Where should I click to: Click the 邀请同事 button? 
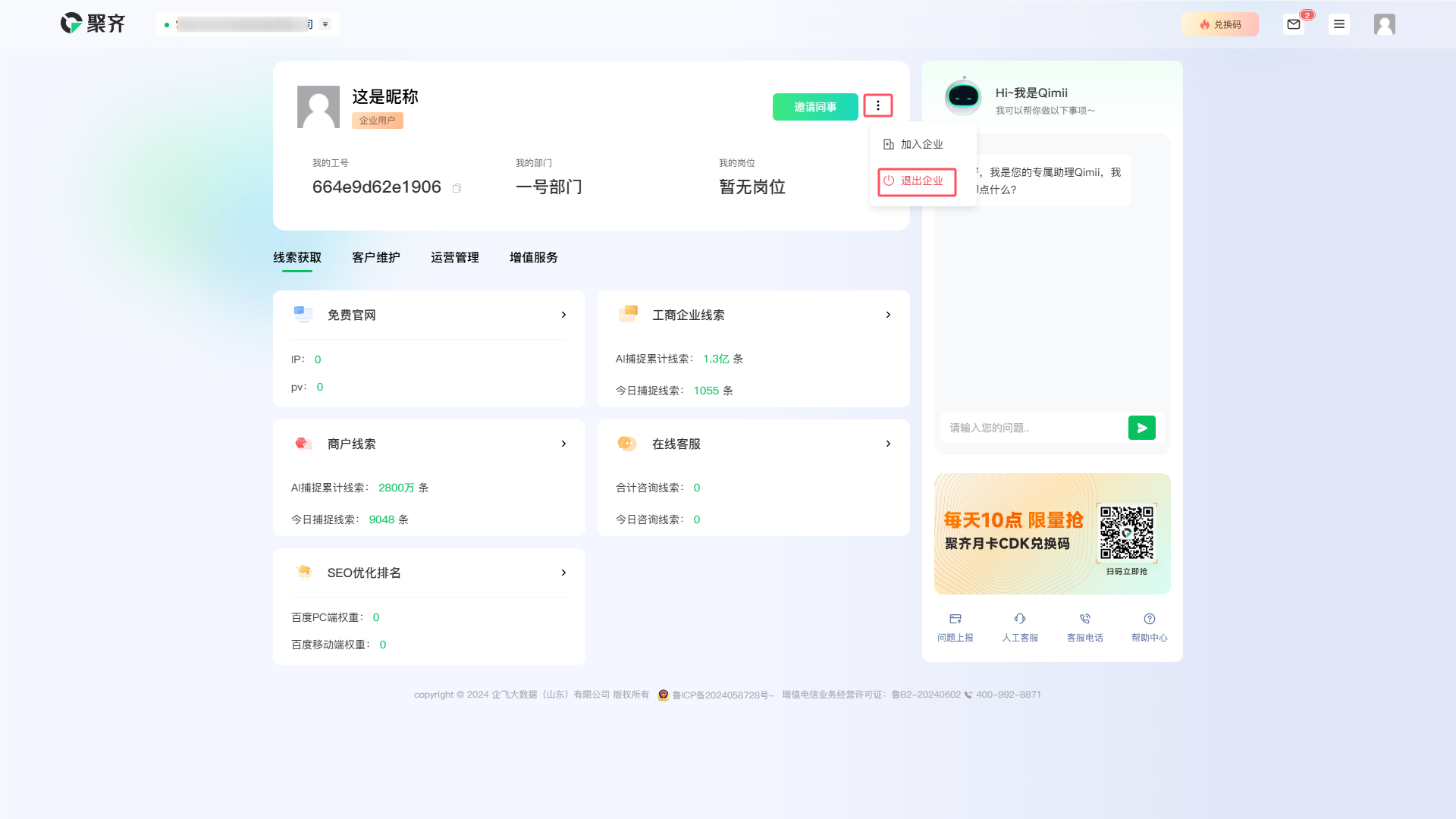pos(815,107)
